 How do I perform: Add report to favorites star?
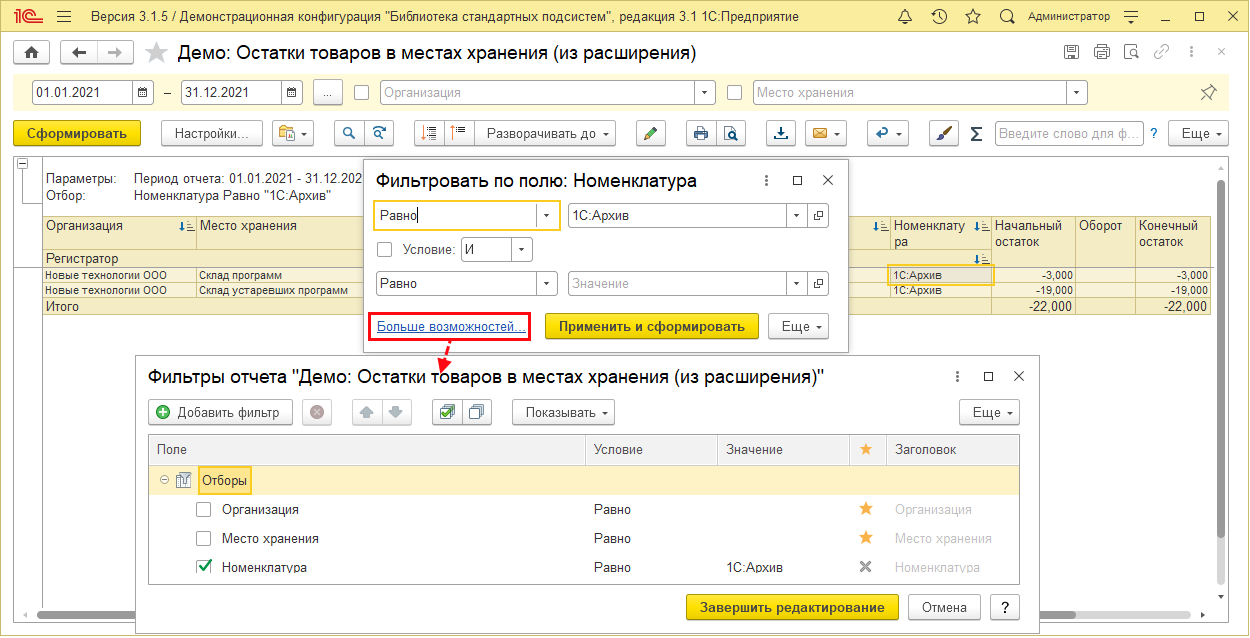point(156,53)
